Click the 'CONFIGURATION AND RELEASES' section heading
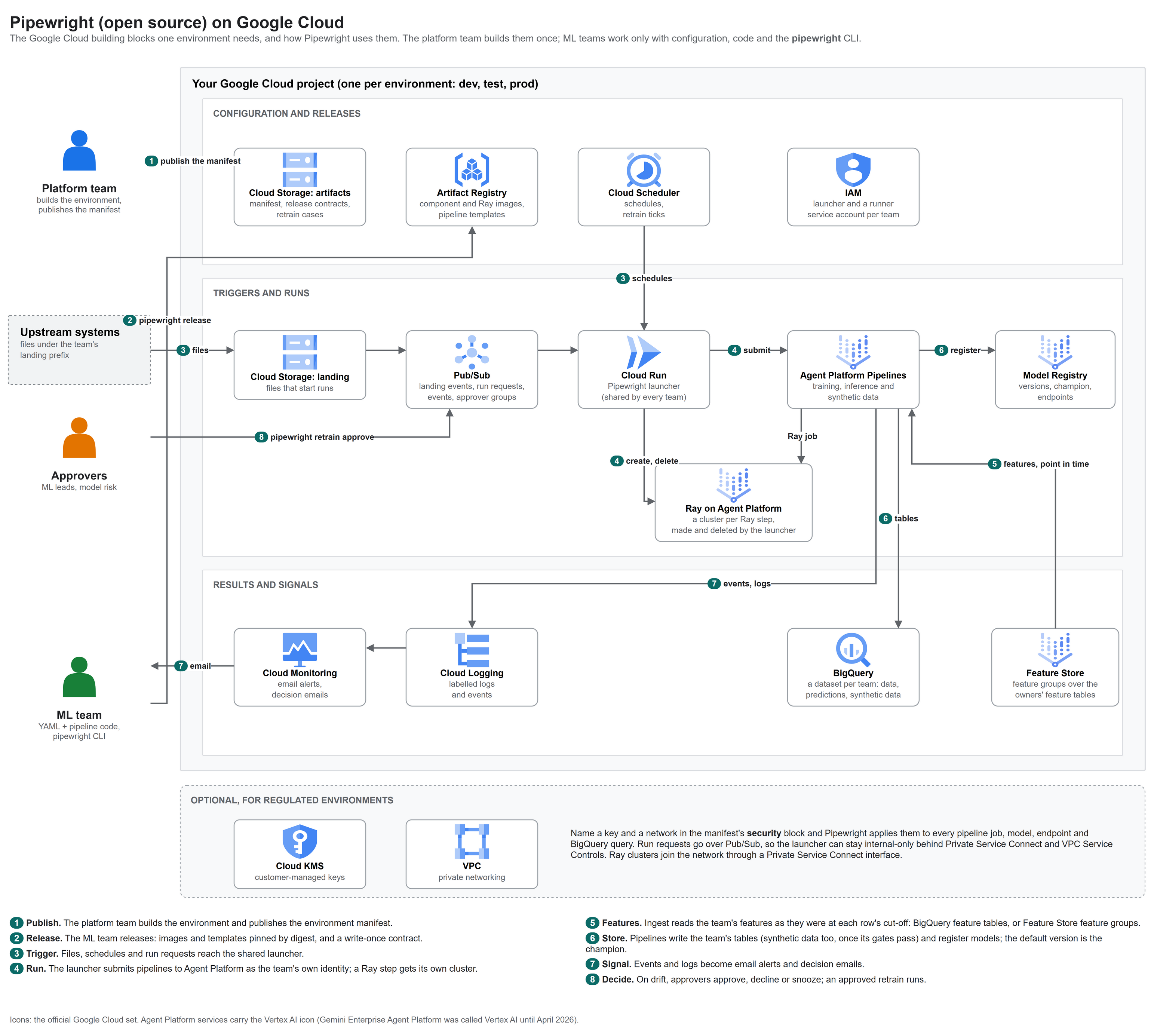The width and height of the screenshot is (1154, 1036). click(x=287, y=113)
